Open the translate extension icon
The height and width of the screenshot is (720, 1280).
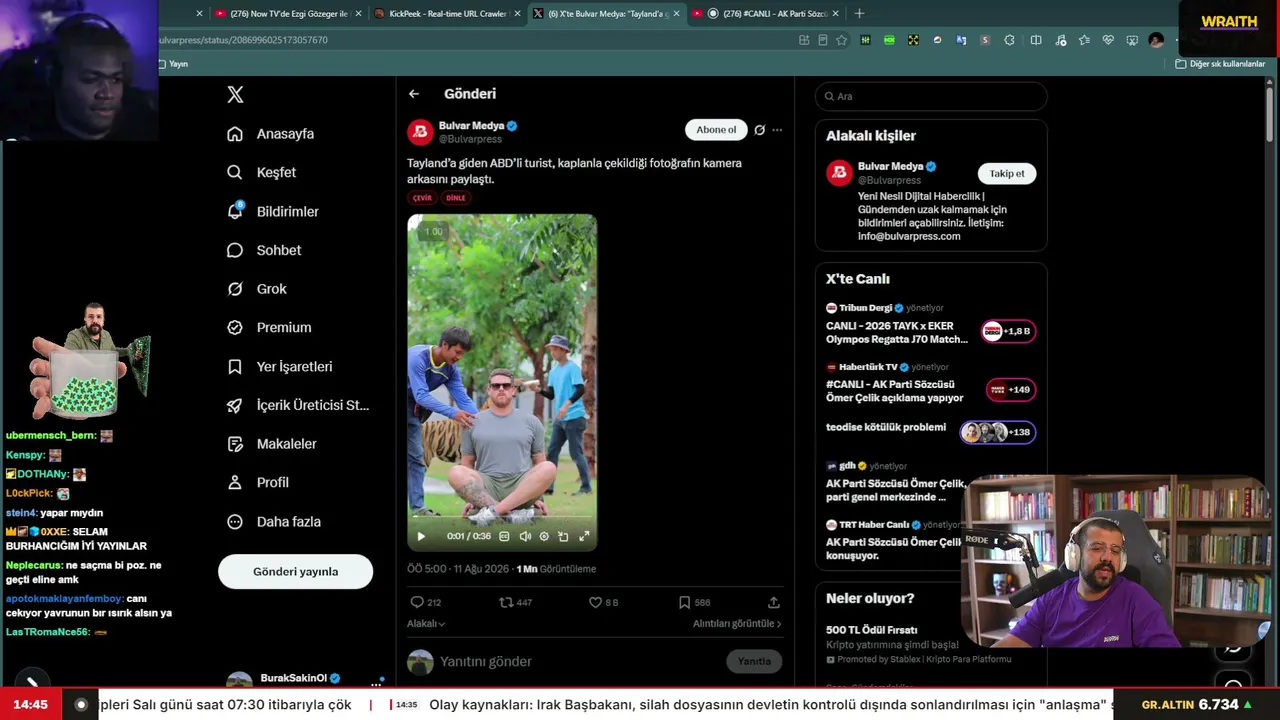click(961, 40)
